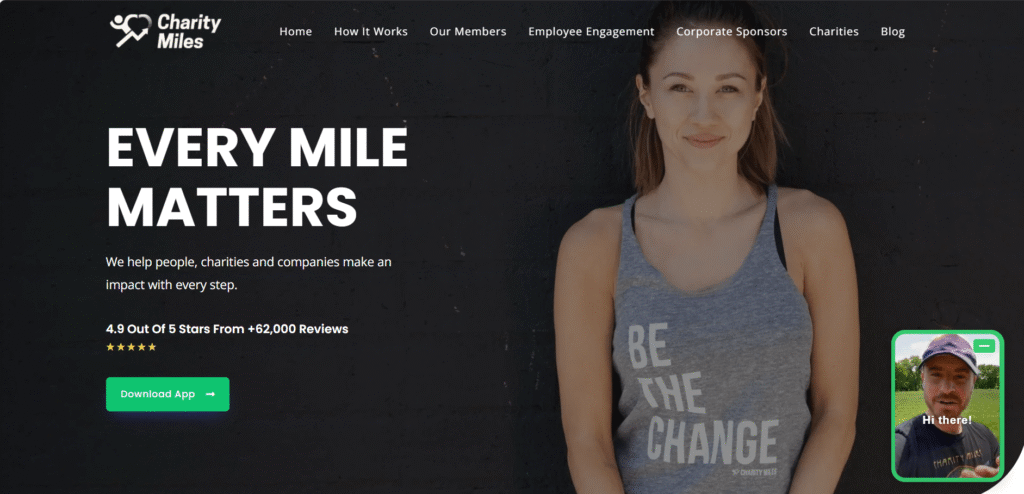Image resolution: width=1024 pixels, height=494 pixels.
Task: Click the third yellow rating star
Action: pyautogui.click(x=131, y=347)
